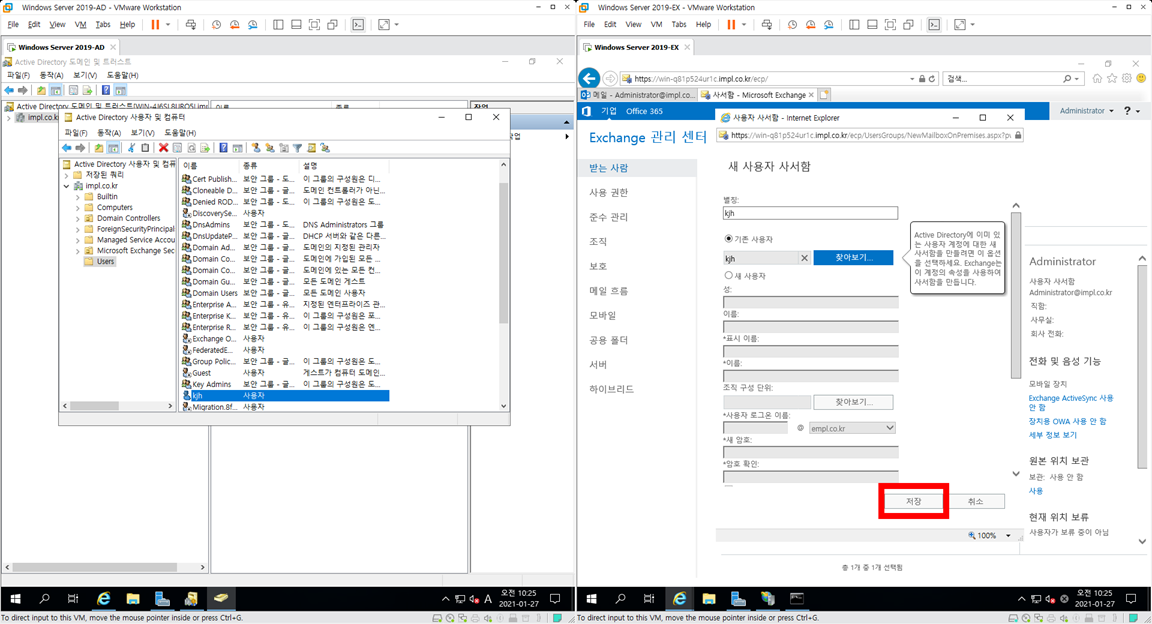The height and width of the screenshot is (624, 1152).
Task: Open the 사용 권한 section in Exchange
Action: click(x=608, y=193)
